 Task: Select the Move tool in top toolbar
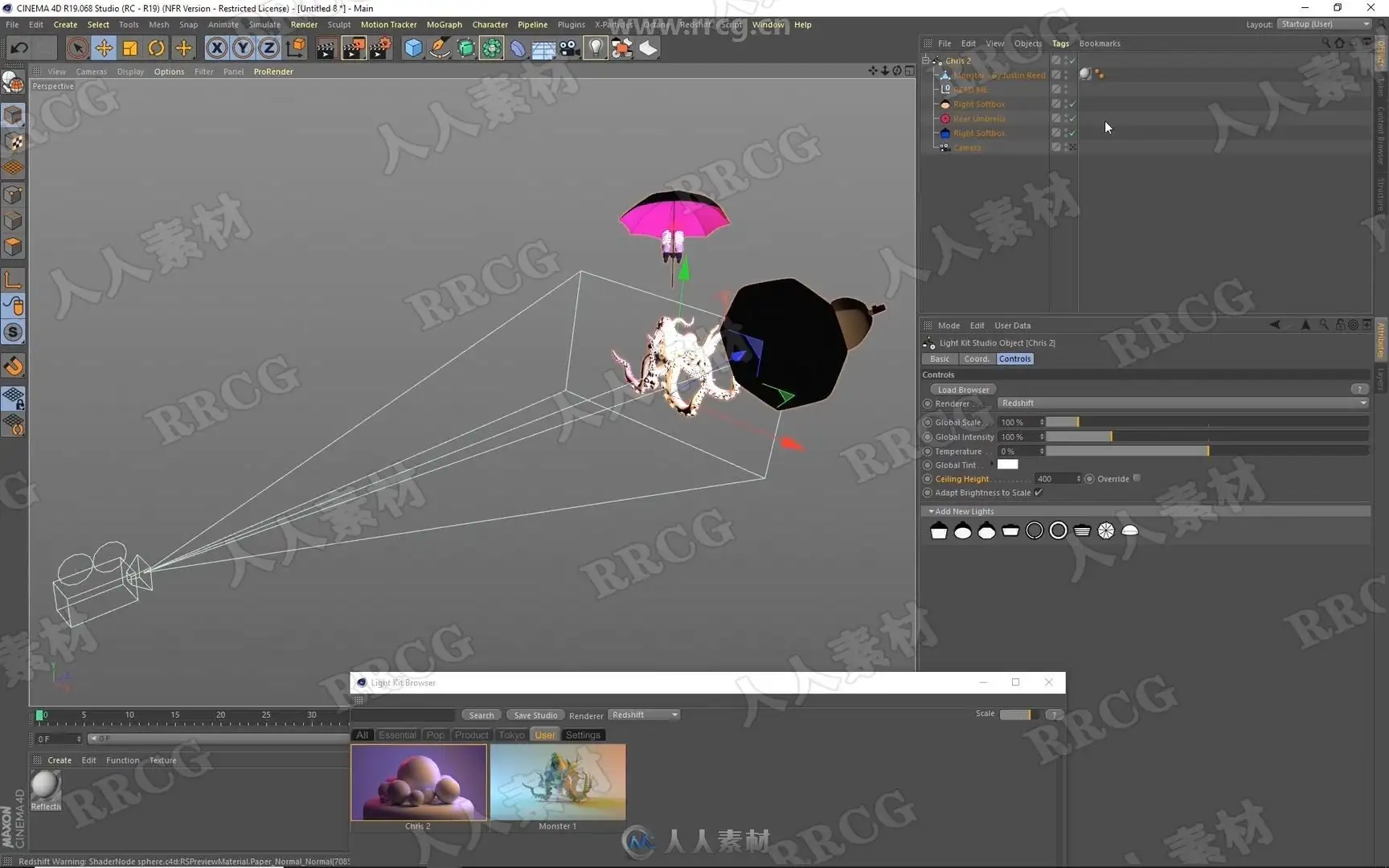pos(104,48)
